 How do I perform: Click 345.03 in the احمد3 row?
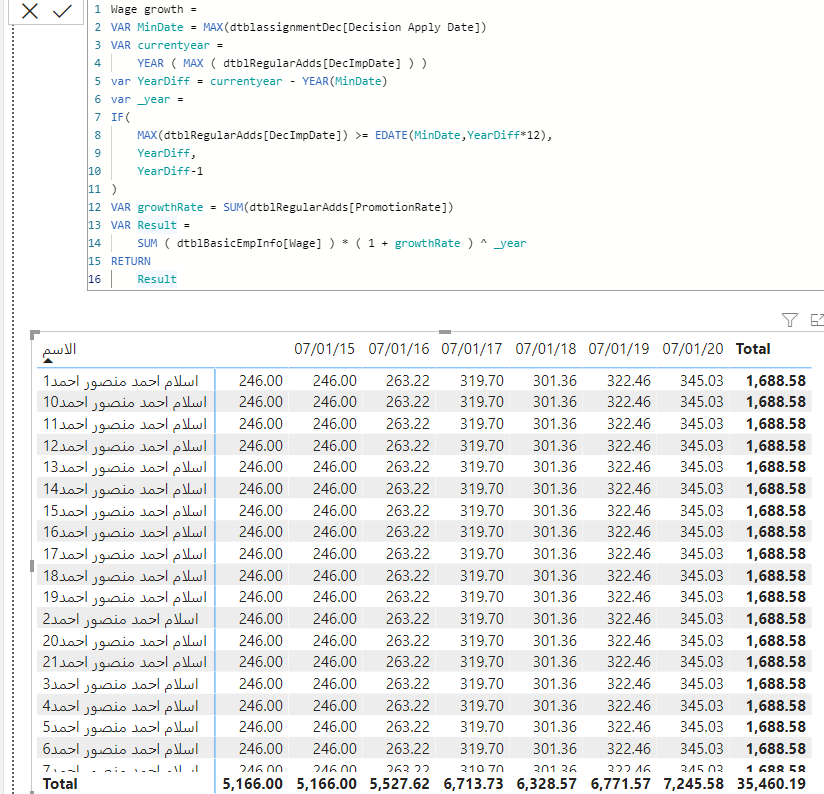[702, 684]
